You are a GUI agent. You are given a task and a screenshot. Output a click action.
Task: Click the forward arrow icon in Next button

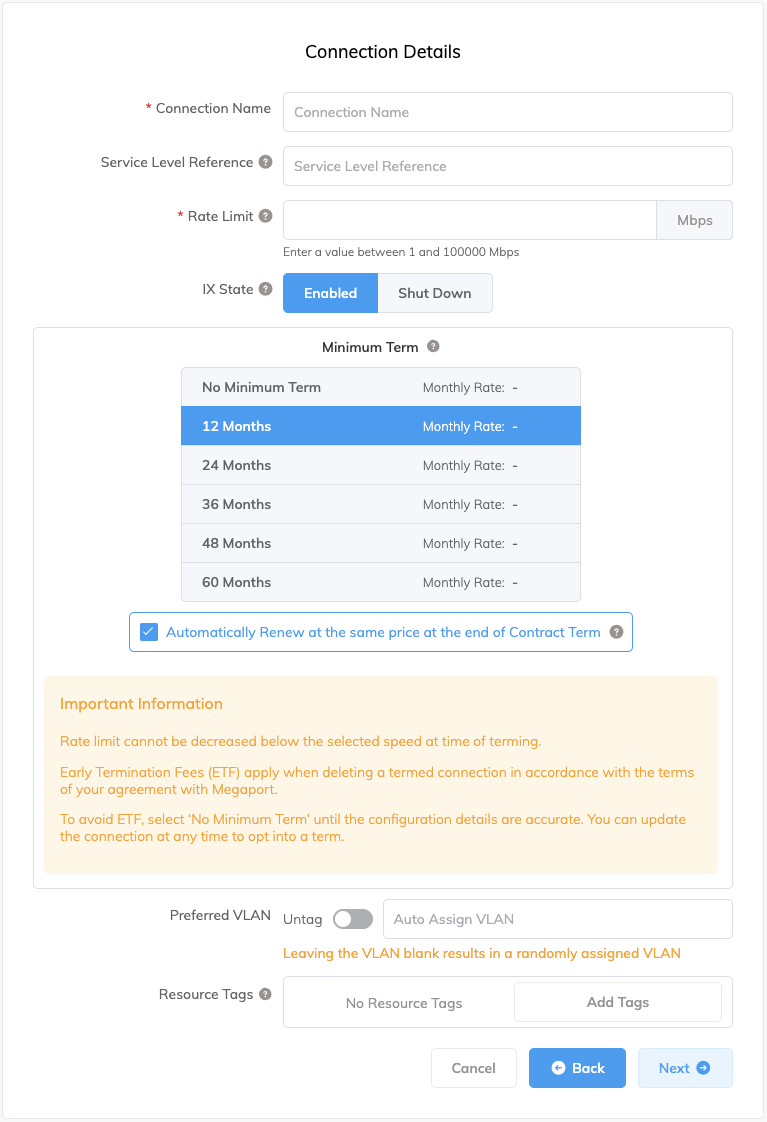(703, 1068)
